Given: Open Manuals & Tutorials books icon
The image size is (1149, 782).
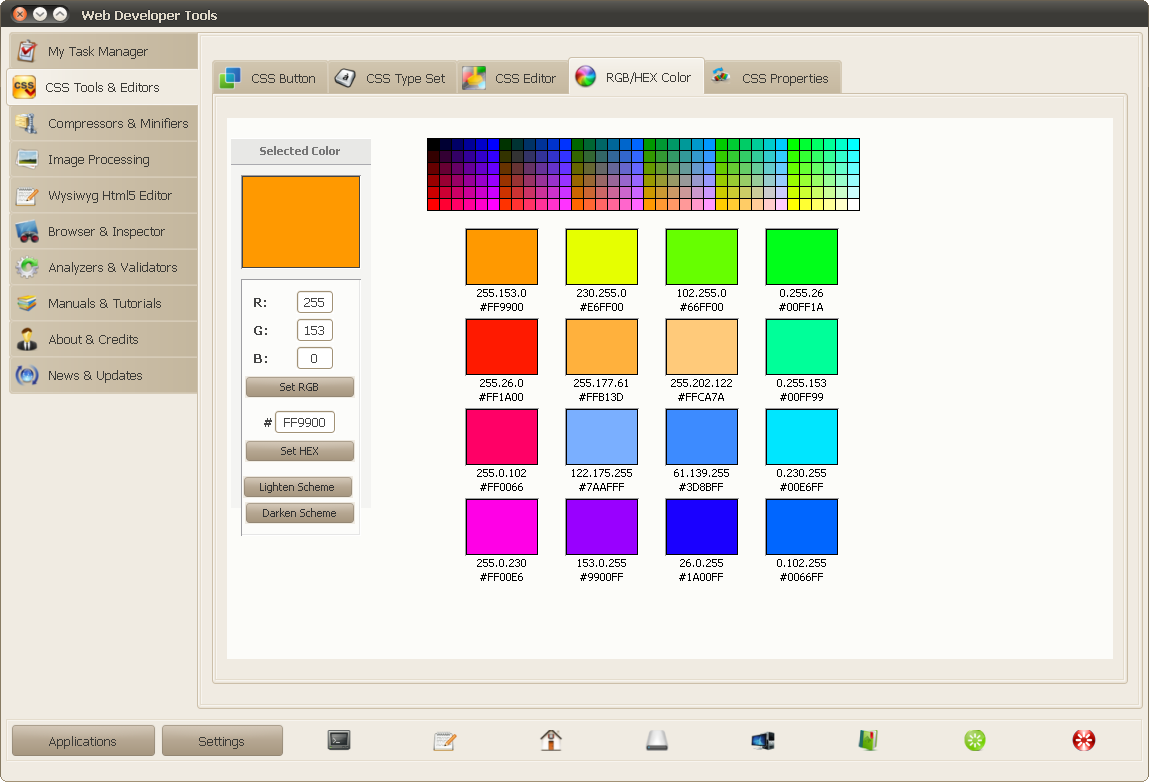Looking at the screenshot, I should (27, 303).
